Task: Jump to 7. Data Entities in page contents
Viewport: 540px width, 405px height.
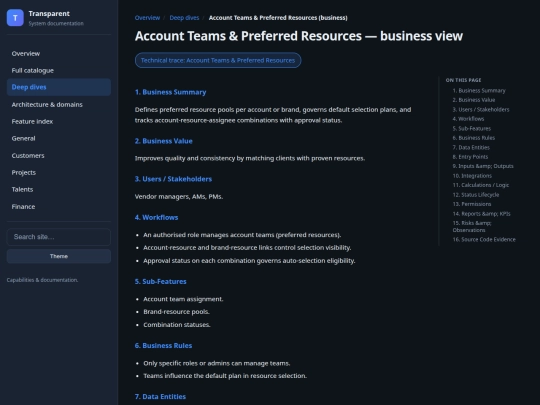Action: (x=471, y=147)
